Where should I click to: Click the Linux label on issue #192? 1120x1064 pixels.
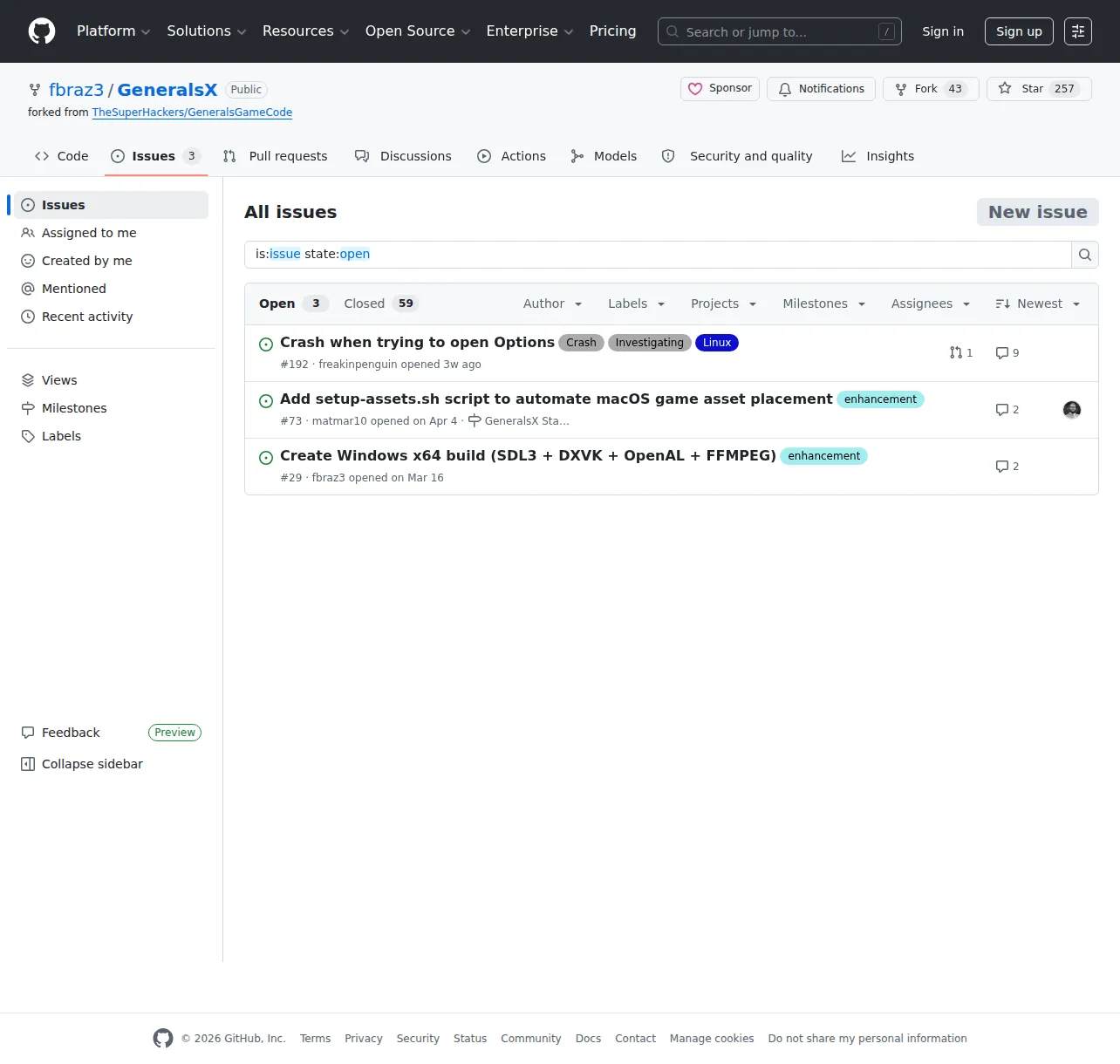[x=717, y=343]
